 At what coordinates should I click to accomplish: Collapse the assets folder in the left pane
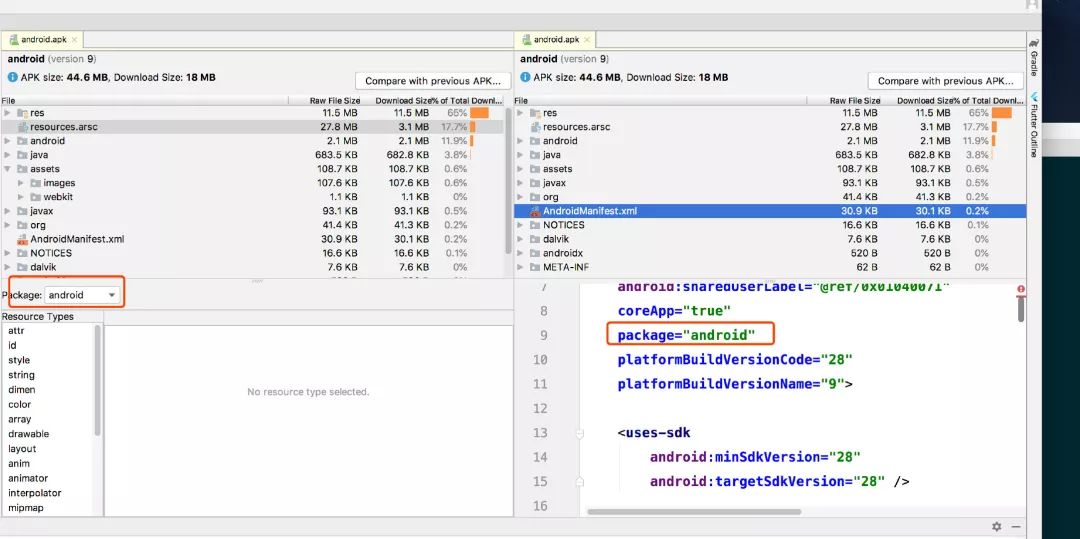click(x=8, y=169)
